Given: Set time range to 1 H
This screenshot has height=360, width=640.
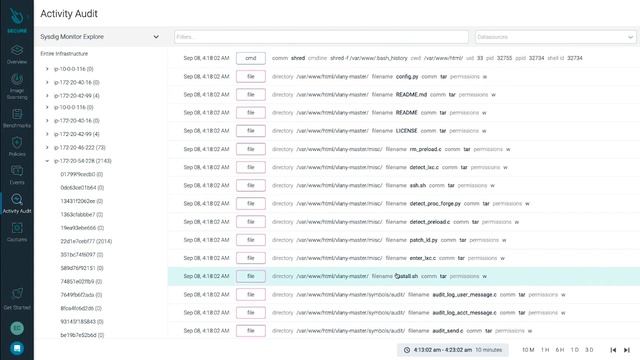Looking at the screenshot, I should click(545, 350).
